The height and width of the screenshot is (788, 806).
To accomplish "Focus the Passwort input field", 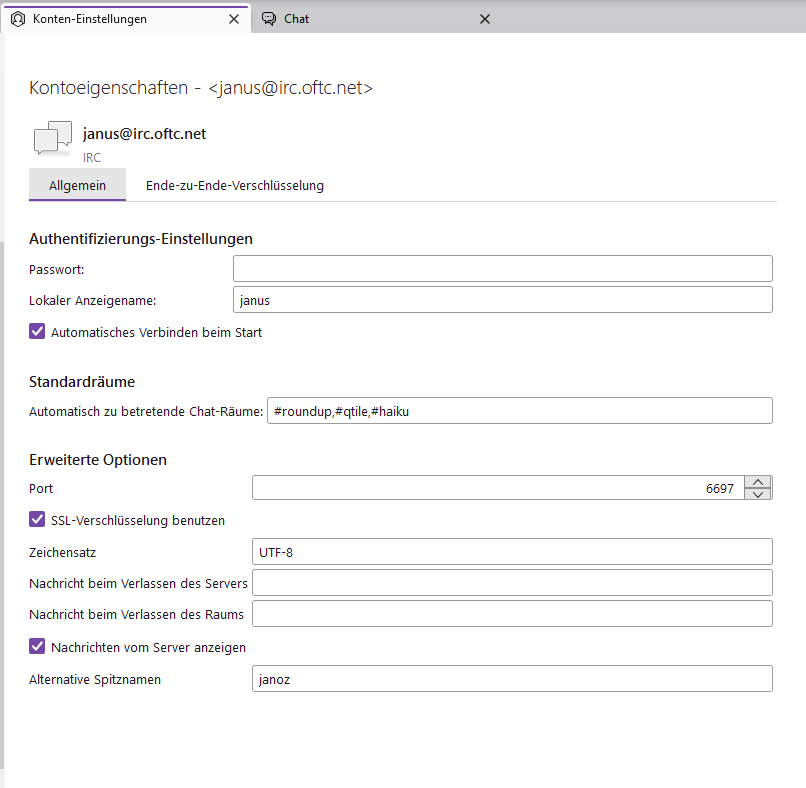I will click(x=502, y=269).
